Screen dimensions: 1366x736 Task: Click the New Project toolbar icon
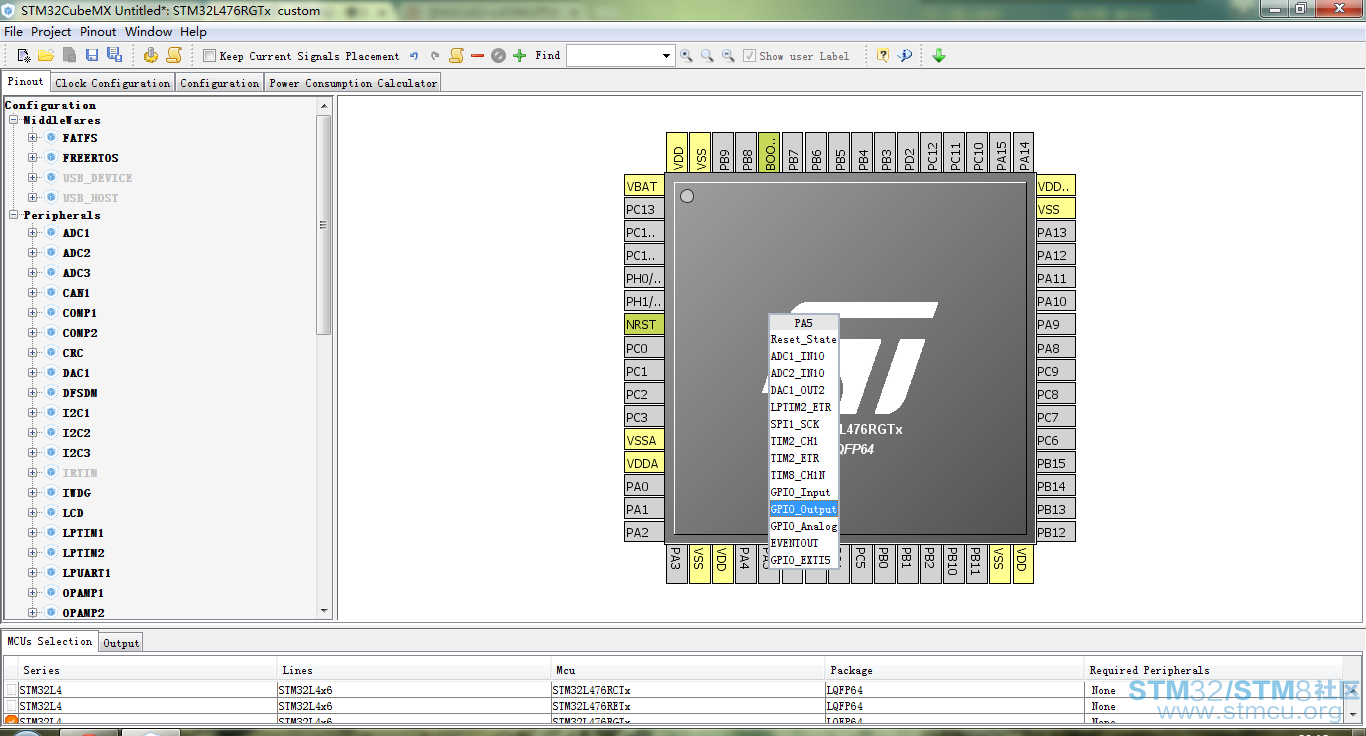pyautogui.click(x=24, y=56)
